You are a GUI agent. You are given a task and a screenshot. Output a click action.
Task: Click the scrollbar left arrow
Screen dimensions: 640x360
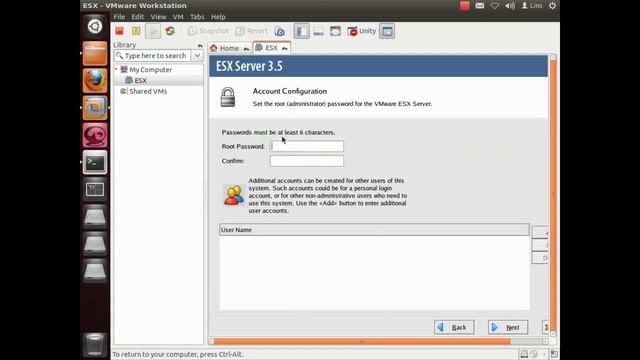[x=211, y=342]
